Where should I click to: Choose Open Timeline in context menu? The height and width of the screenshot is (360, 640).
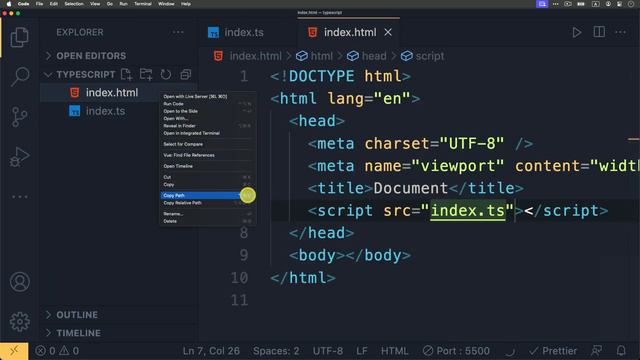207,167
